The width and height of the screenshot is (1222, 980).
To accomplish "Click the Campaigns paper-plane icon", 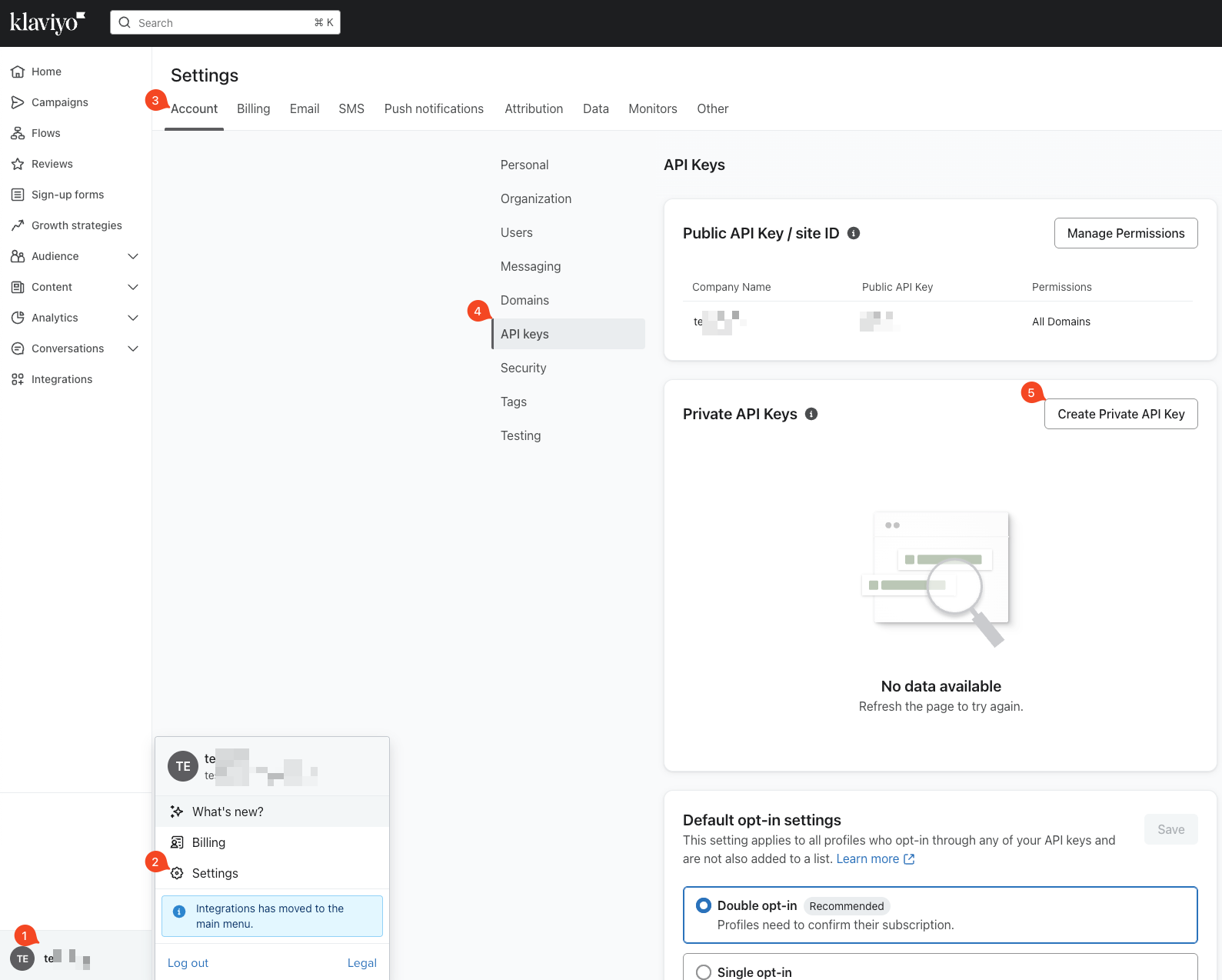I will (x=18, y=102).
